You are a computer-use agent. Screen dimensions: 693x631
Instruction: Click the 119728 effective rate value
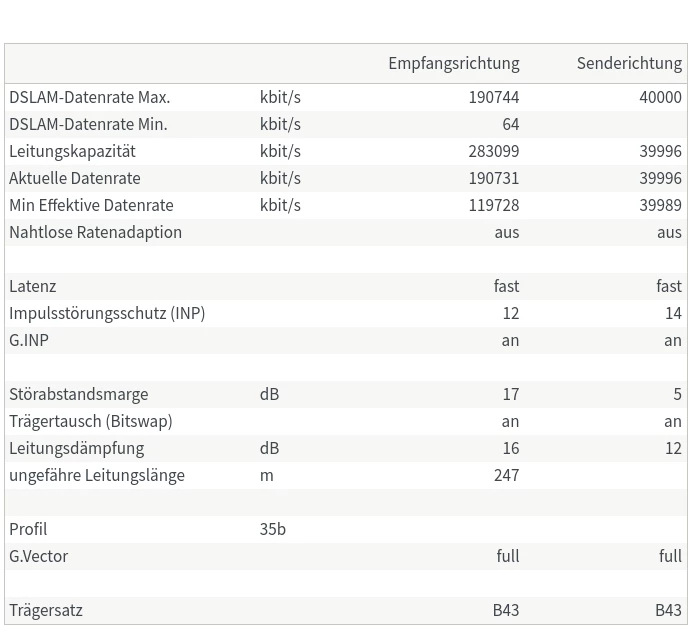(x=493, y=205)
